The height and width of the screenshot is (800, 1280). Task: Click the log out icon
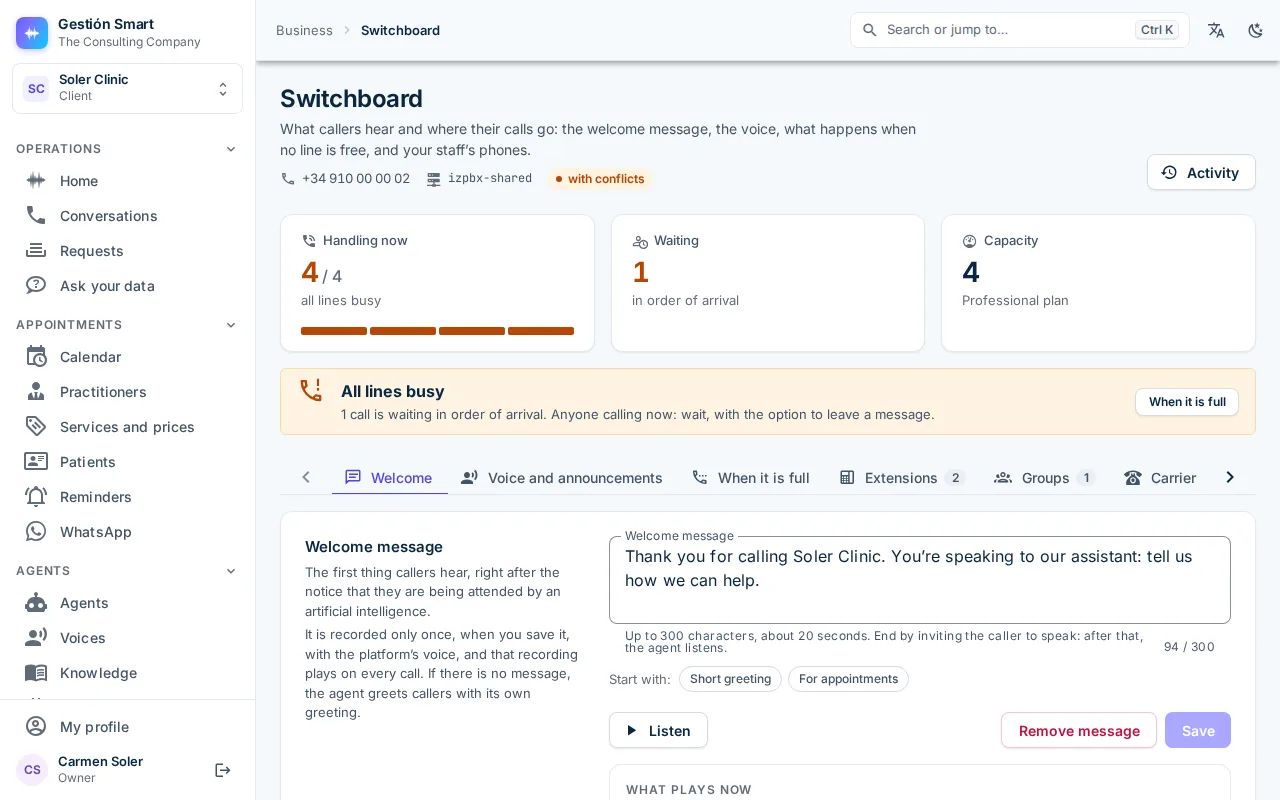223,770
